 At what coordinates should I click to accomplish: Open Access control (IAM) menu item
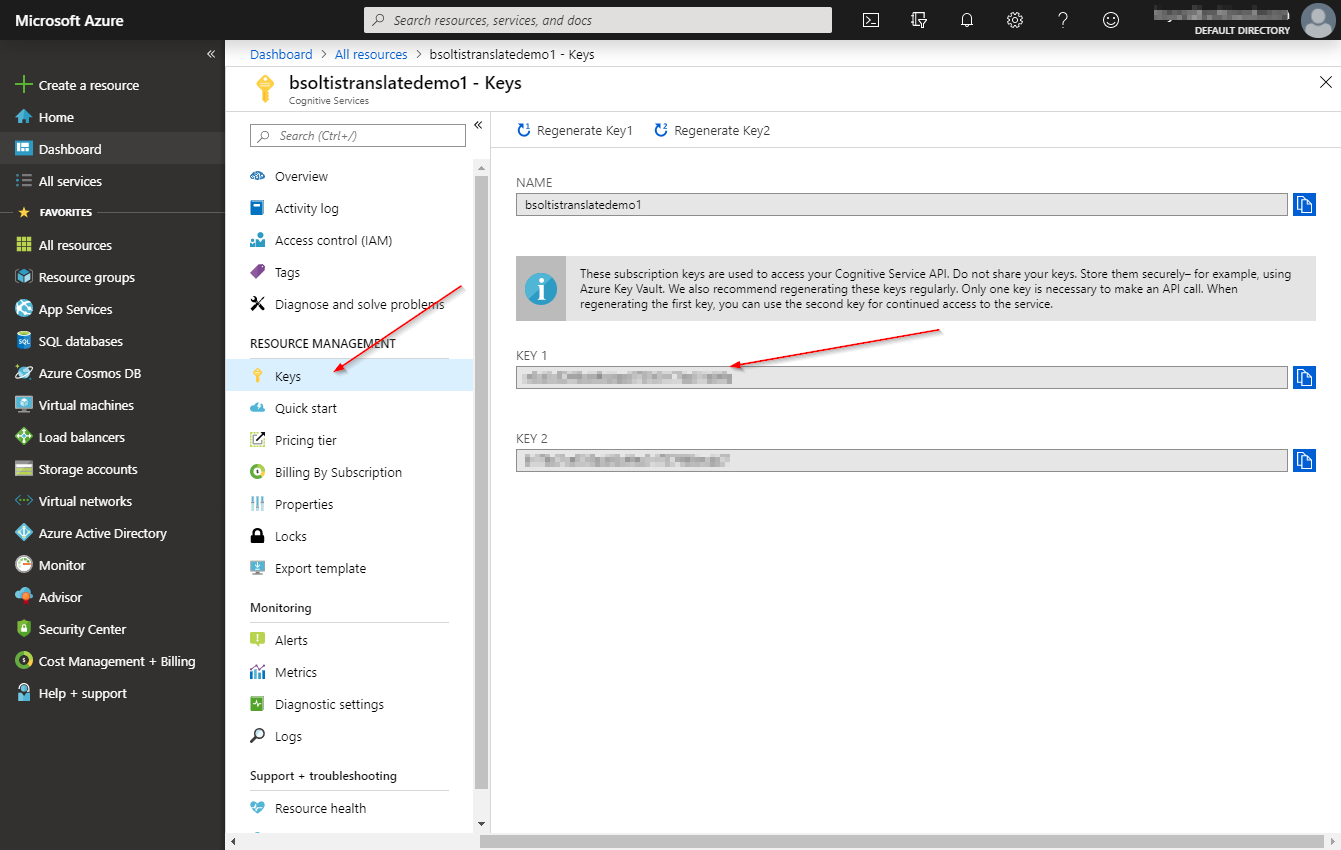point(333,240)
